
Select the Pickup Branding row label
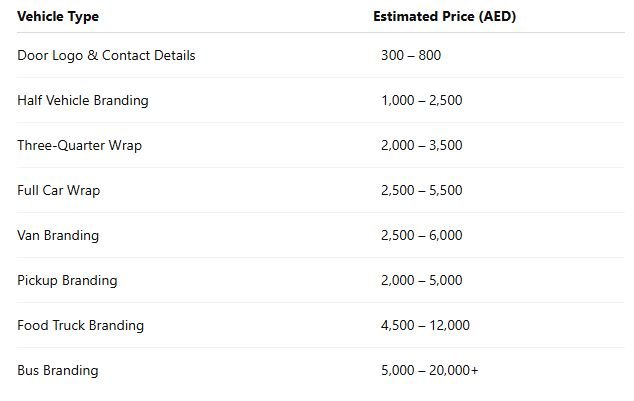[67, 280]
